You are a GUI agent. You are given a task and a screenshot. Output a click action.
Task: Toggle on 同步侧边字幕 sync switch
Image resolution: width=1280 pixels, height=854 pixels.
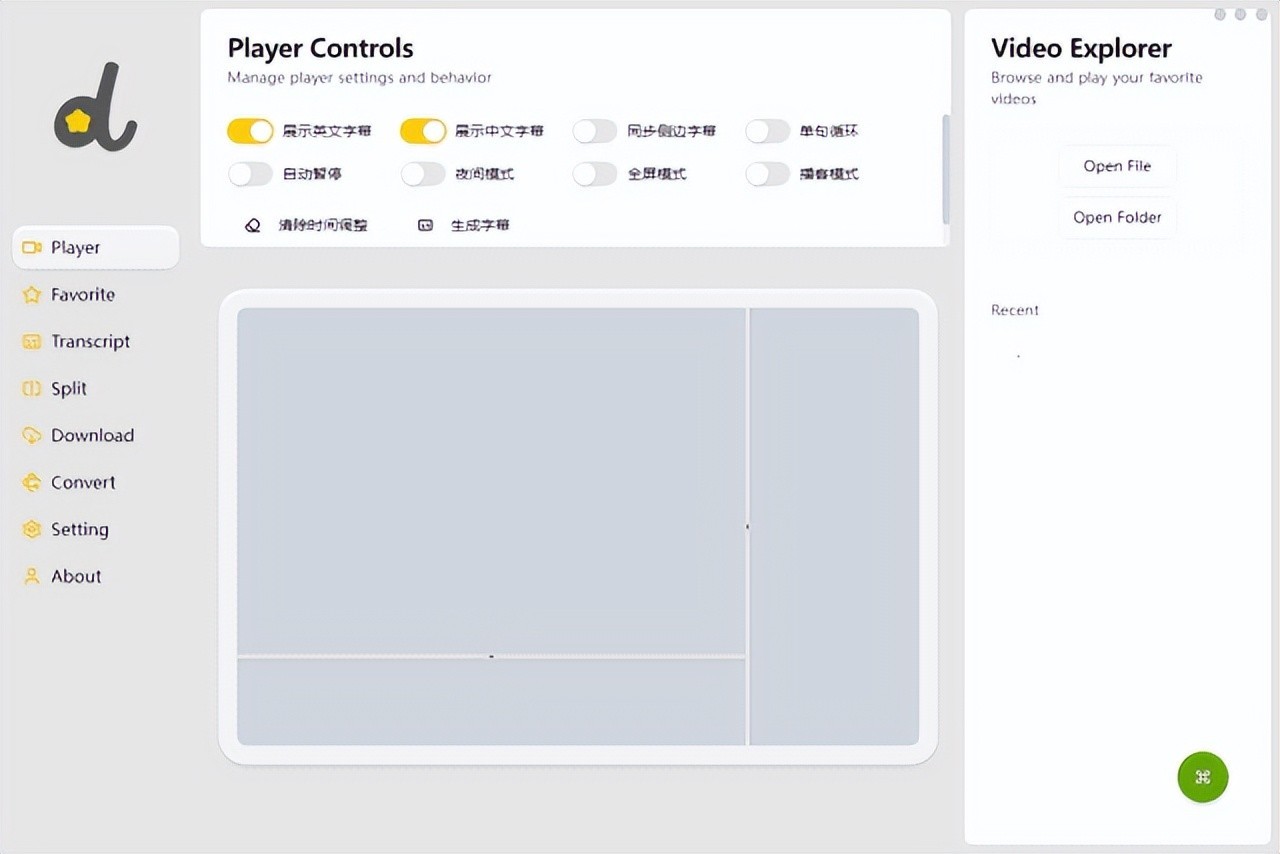594,131
